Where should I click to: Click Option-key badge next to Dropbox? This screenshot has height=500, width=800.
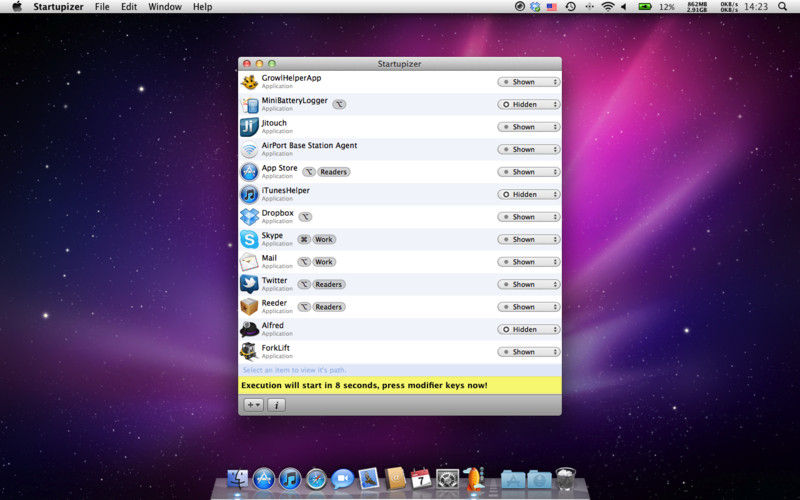[305, 217]
